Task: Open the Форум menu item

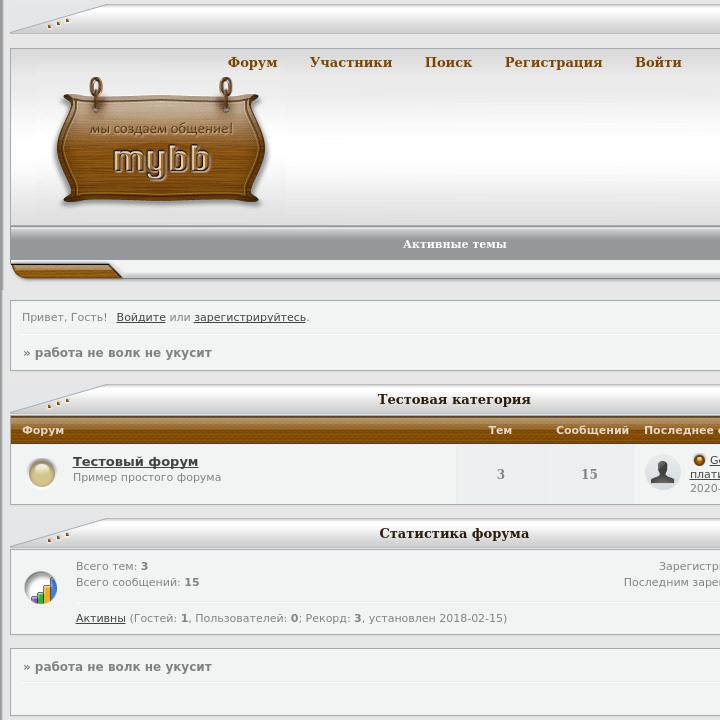Action: click(253, 62)
